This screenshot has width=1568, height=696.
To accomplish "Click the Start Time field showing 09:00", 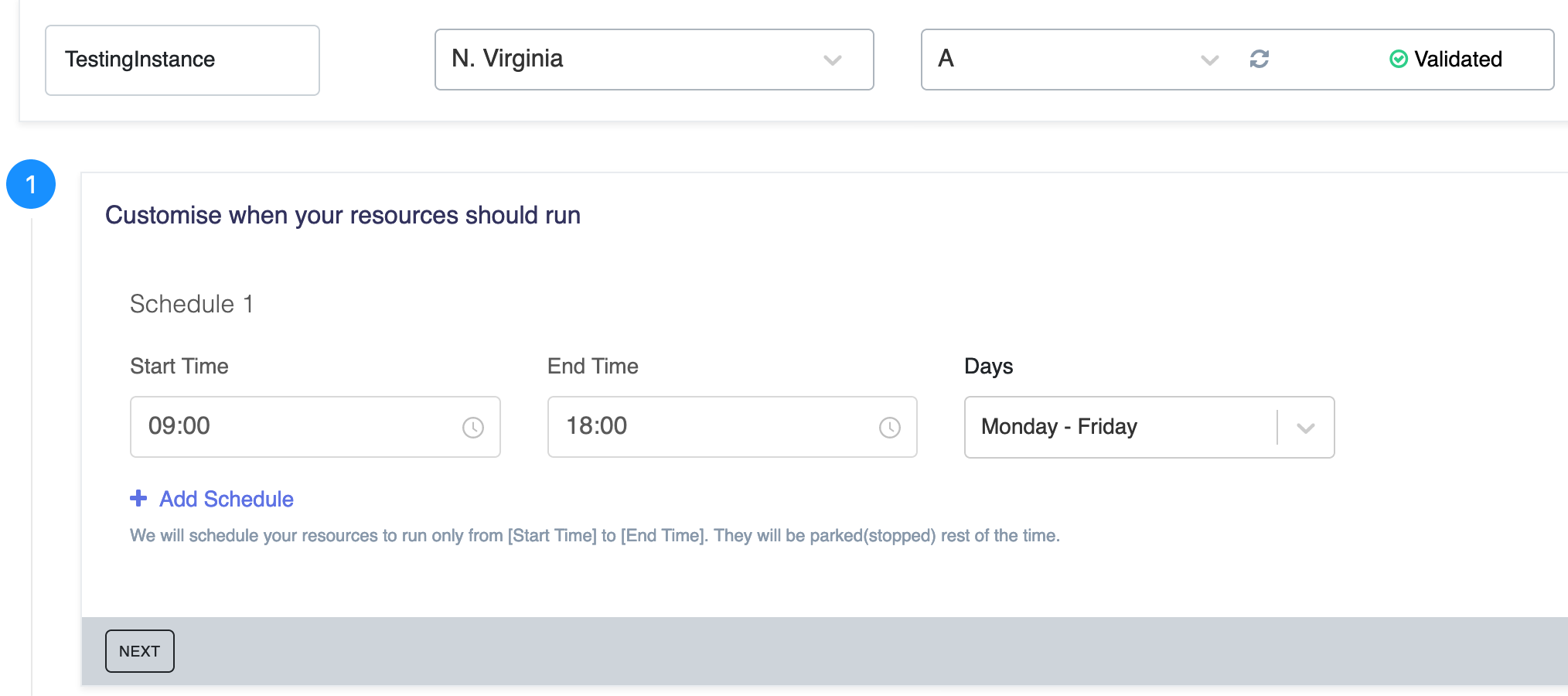I will click(x=315, y=427).
